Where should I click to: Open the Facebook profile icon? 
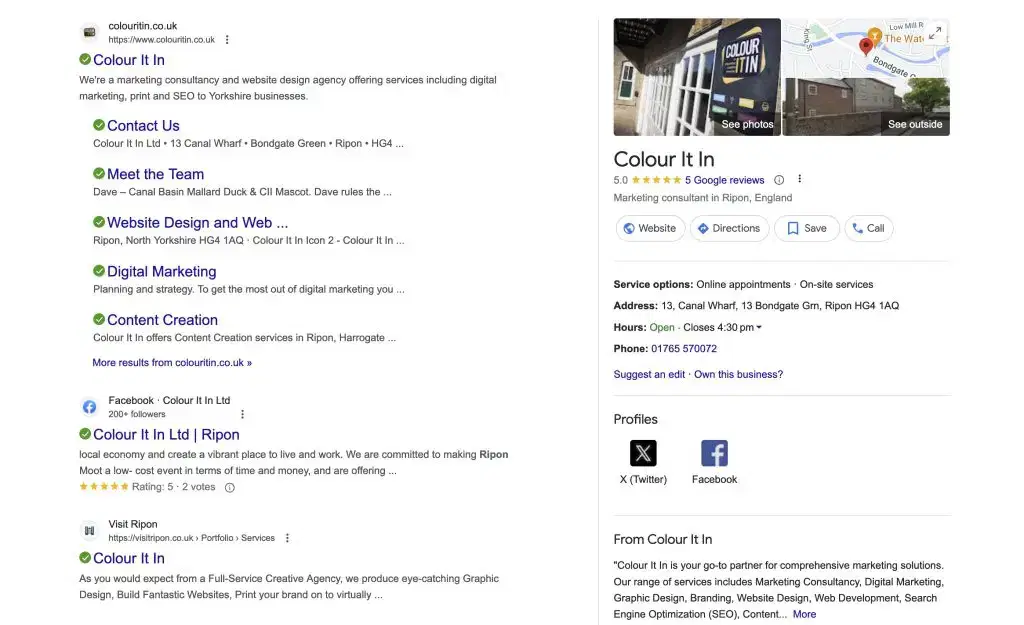[714, 453]
